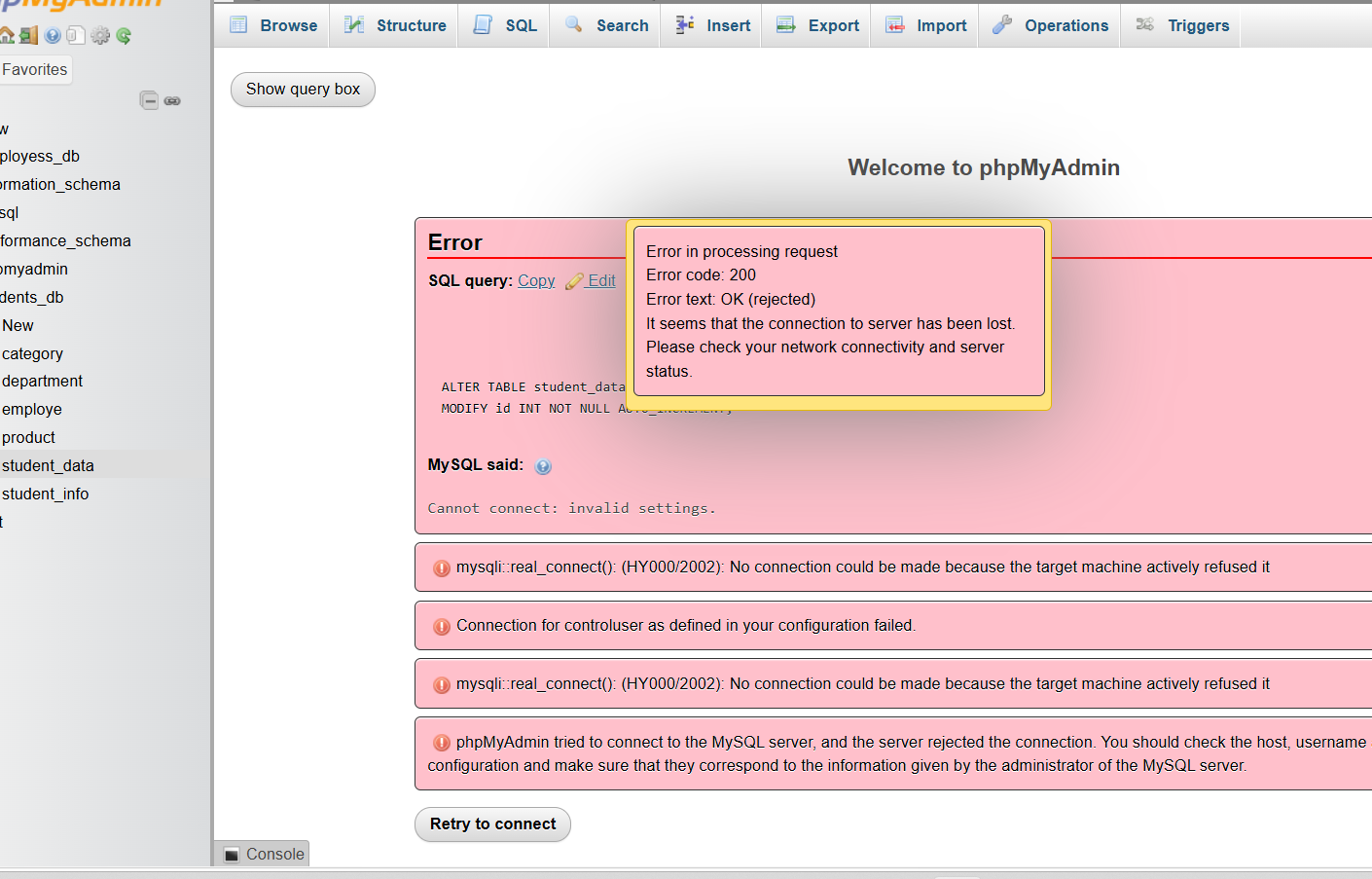The height and width of the screenshot is (879, 1372).
Task: Go to the phpMyAdmin home icon
Action: 6,36
